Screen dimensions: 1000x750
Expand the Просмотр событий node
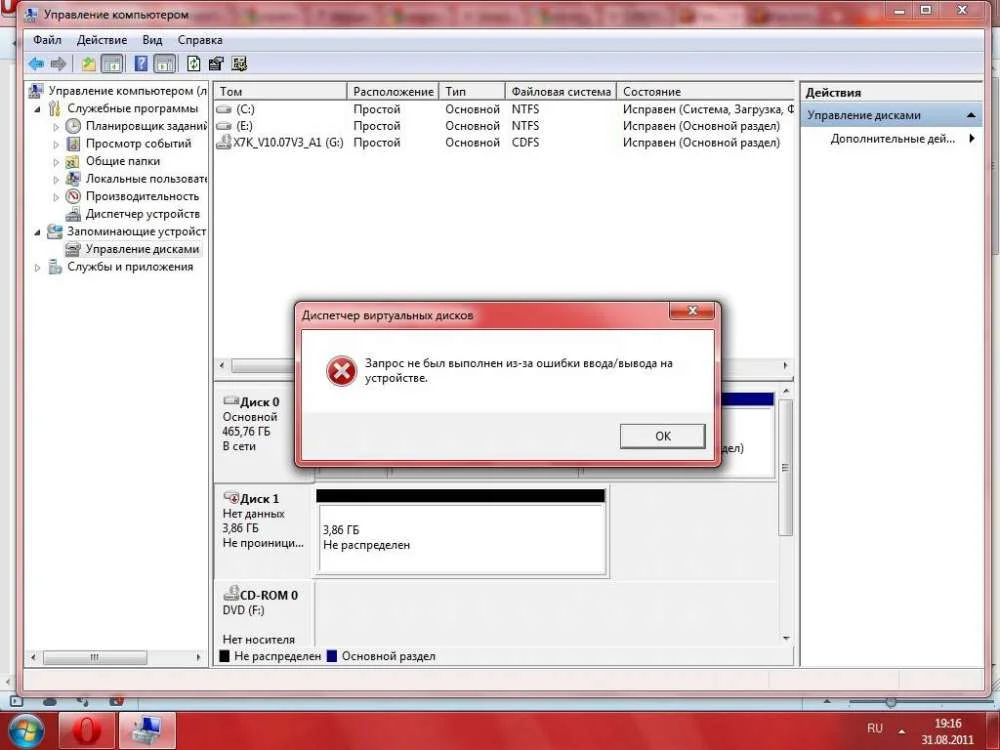(56, 145)
